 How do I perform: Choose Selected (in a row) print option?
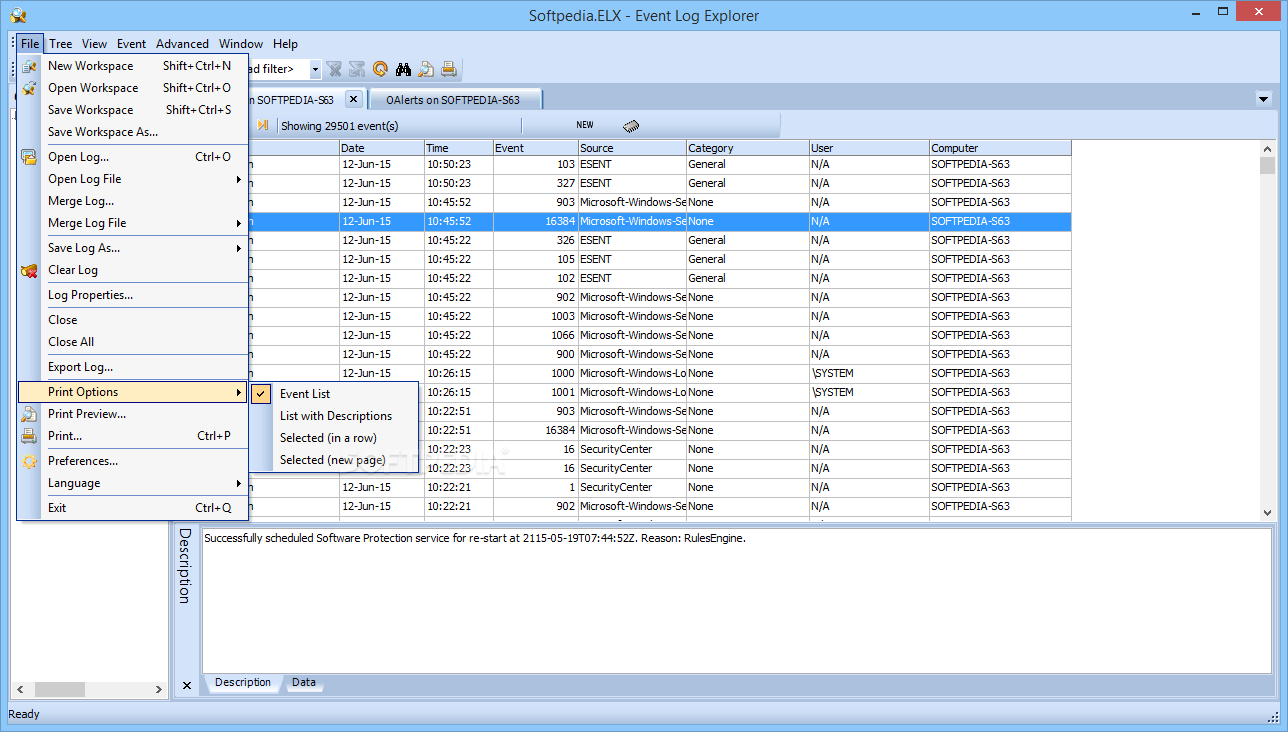334,438
